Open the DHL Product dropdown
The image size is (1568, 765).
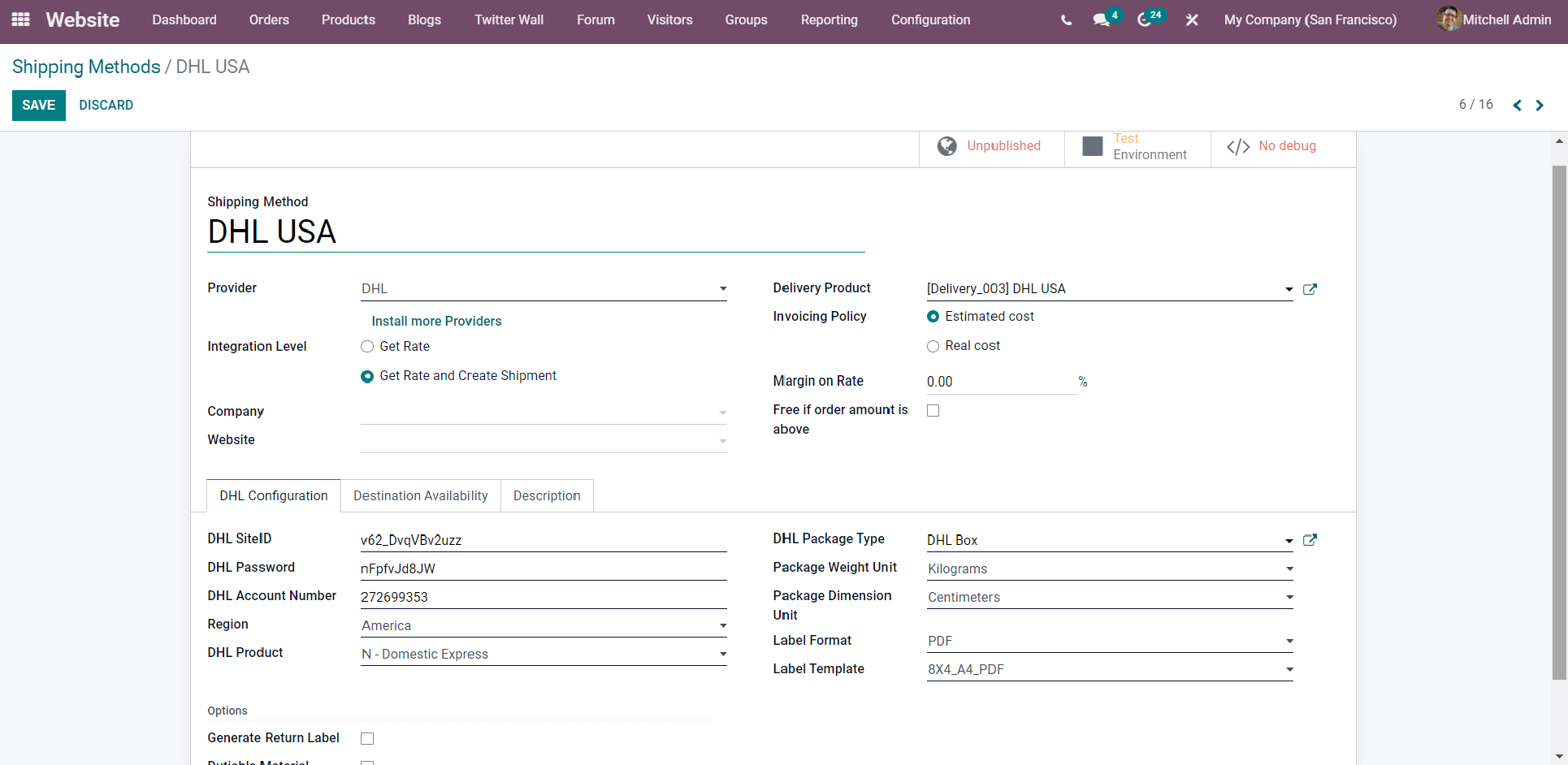point(544,654)
